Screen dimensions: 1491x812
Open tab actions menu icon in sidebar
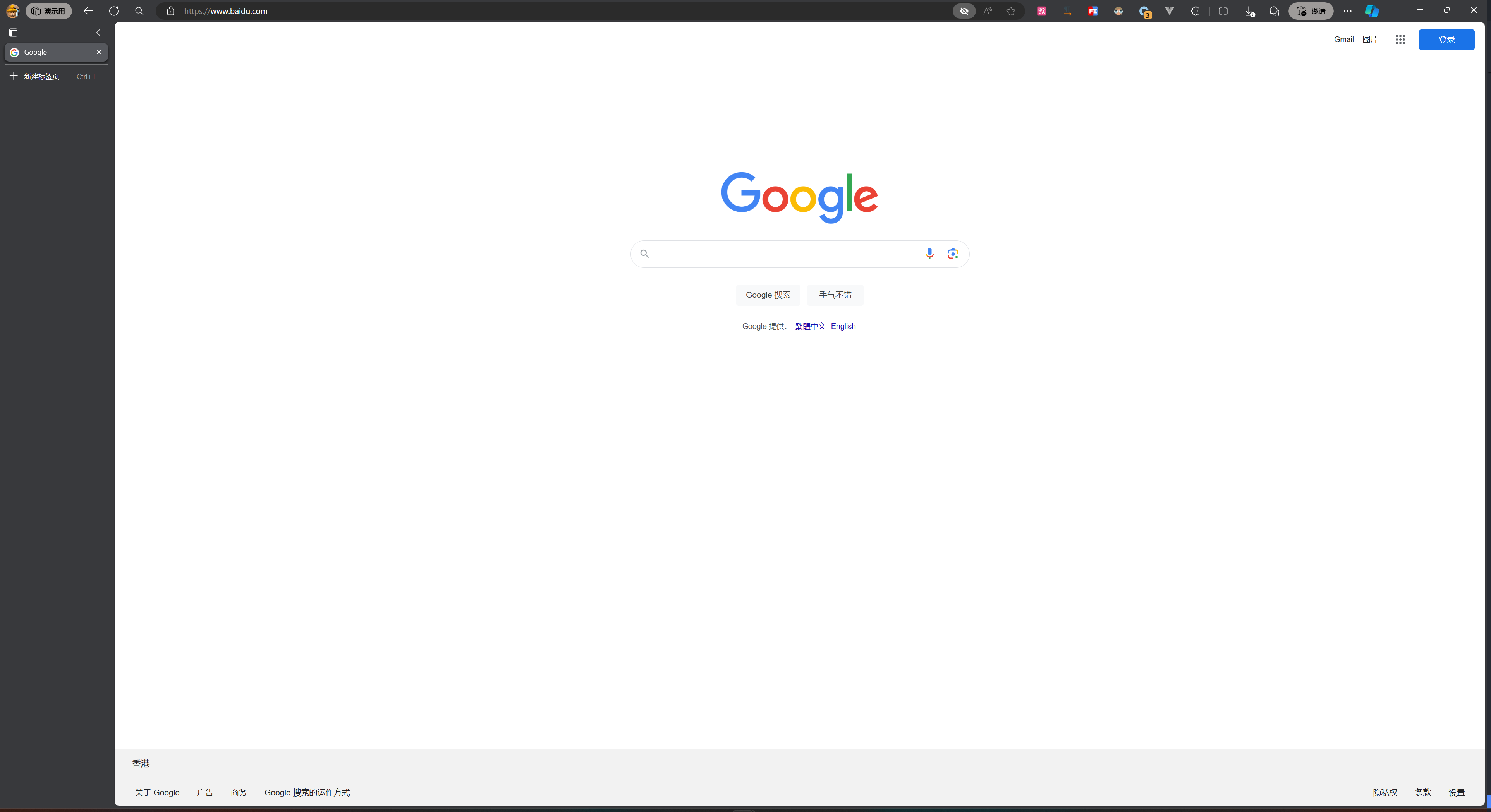click(x=13, y=33)
